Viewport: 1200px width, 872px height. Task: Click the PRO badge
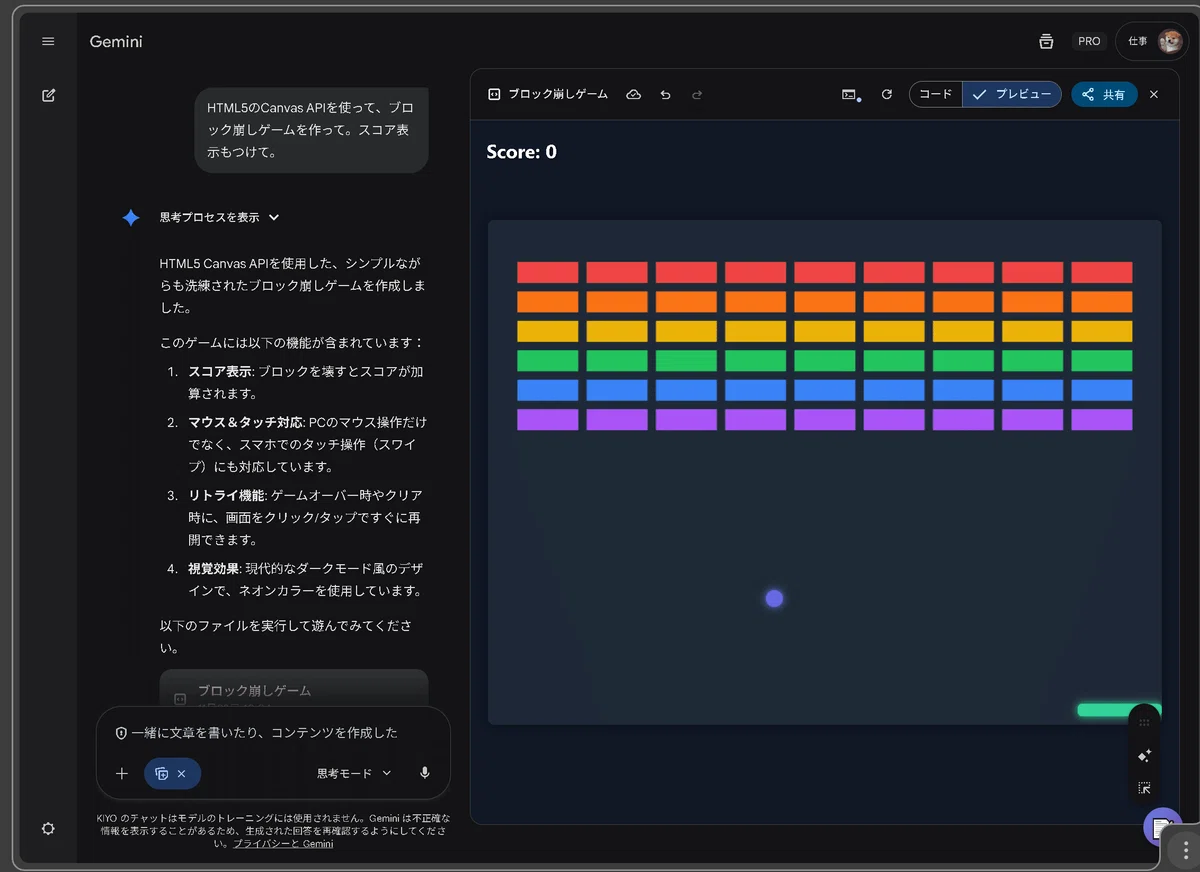(x=1089, y=41)
